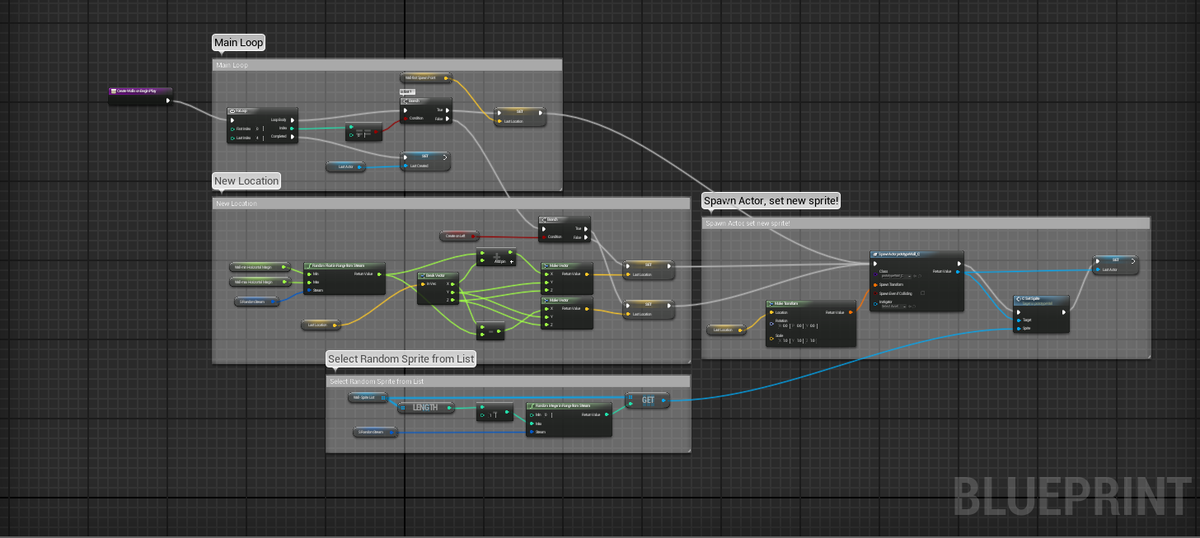Click the Spawn Actor, set new sprite! comment bubble
Screen dimensions: 1200x538
772,201
